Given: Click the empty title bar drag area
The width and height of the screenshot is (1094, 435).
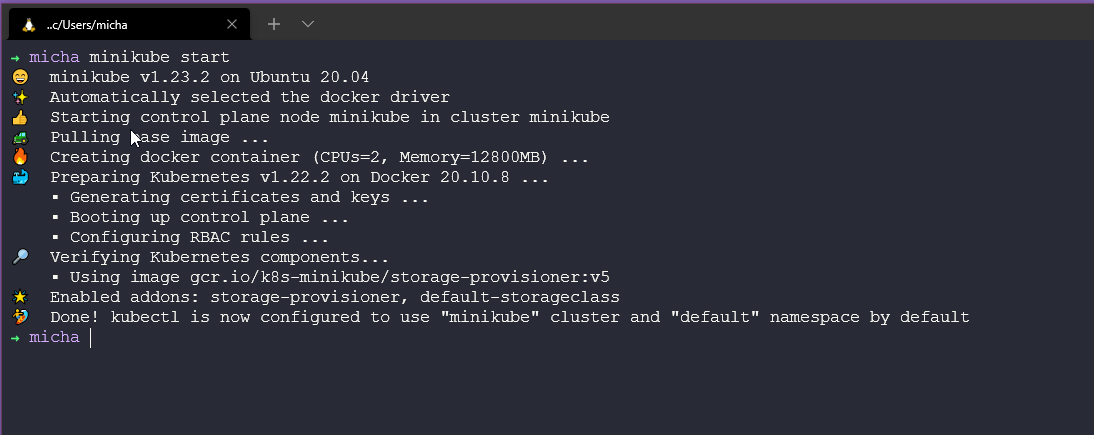Looking at the screenshot, I should click(700, 22).
